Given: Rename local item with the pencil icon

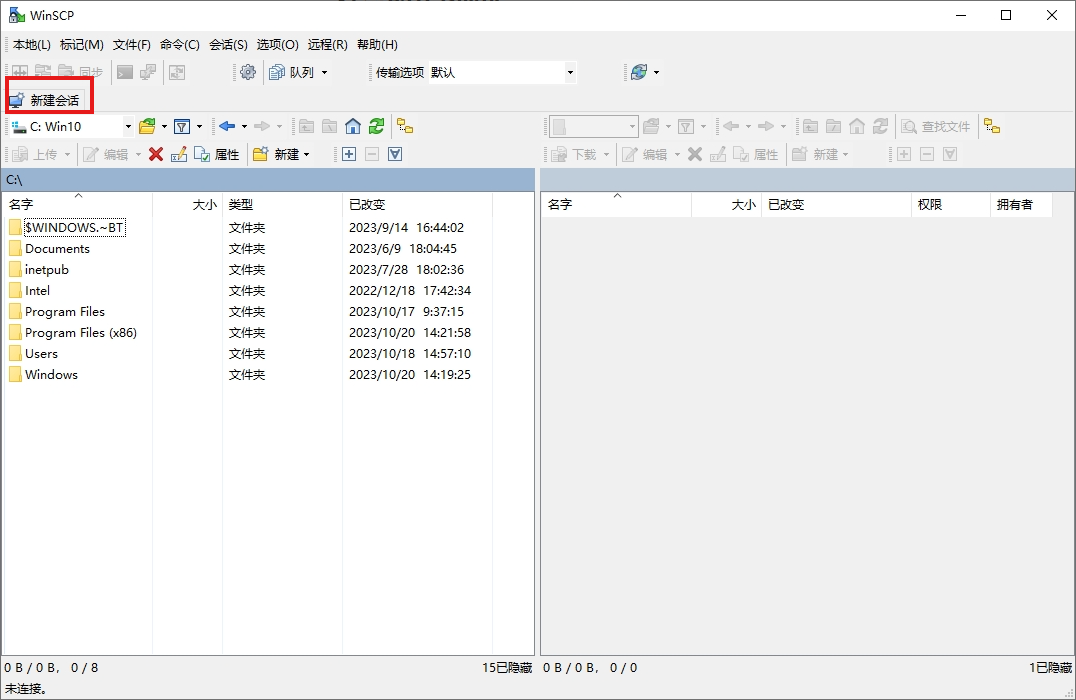Looking at the screenshot, I should (178, 154).
